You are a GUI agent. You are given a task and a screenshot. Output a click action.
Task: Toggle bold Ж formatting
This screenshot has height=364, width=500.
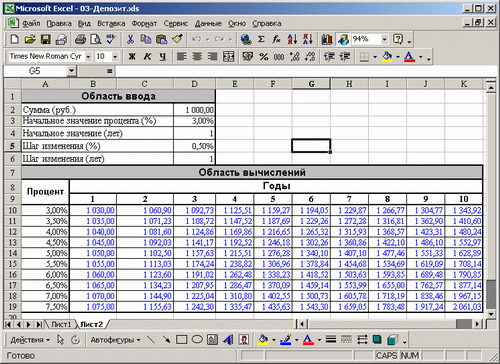[132, 56]
